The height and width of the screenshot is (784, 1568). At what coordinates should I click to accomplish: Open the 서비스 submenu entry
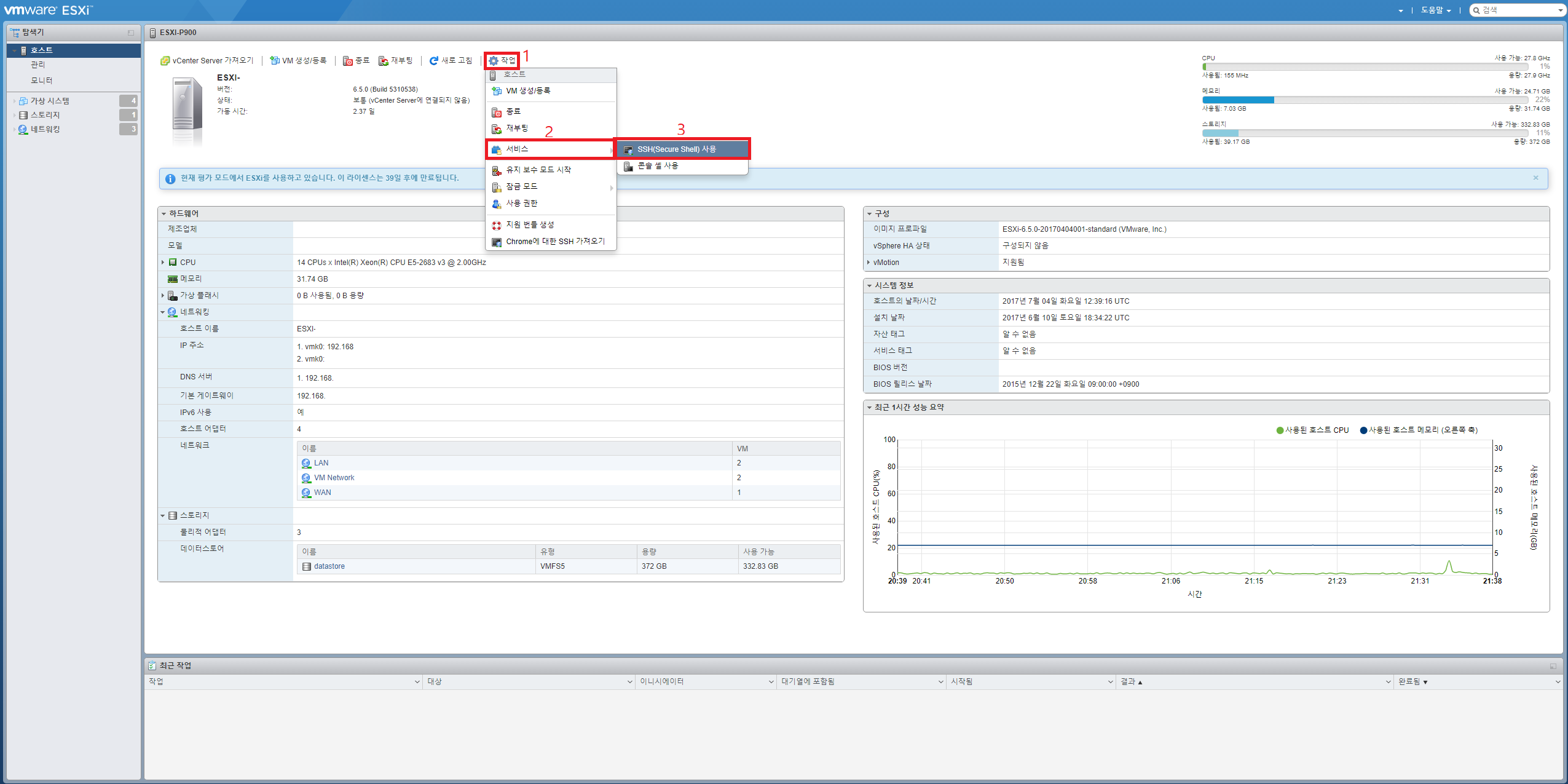point(551,149)
